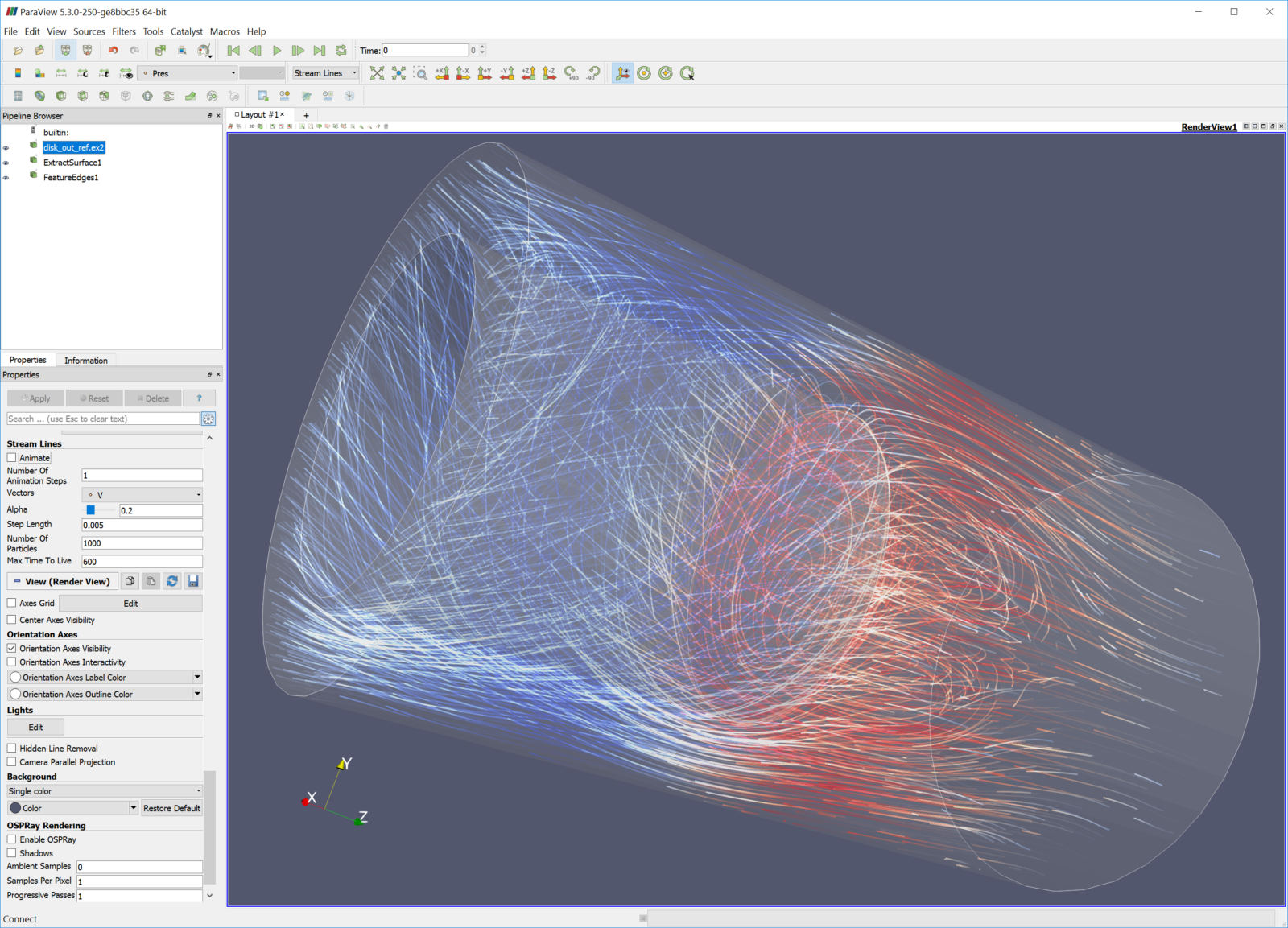Enable the Animate checkbox
Viewport: 1288px width, 928px height.
tap(12, 458)
